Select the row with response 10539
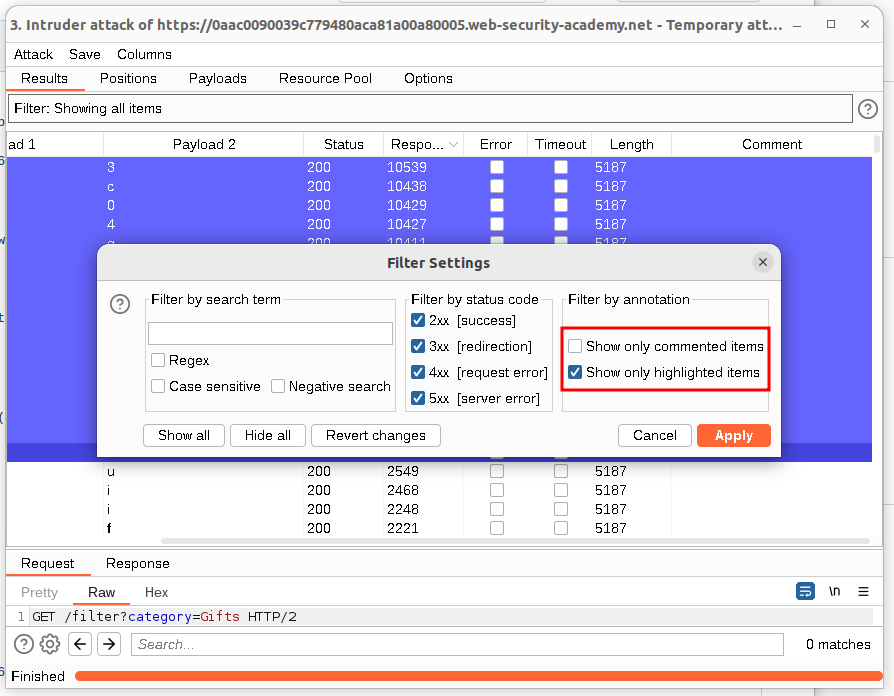Image resolution: width=894 pixels, height=696 pixels. coord(439,167)
